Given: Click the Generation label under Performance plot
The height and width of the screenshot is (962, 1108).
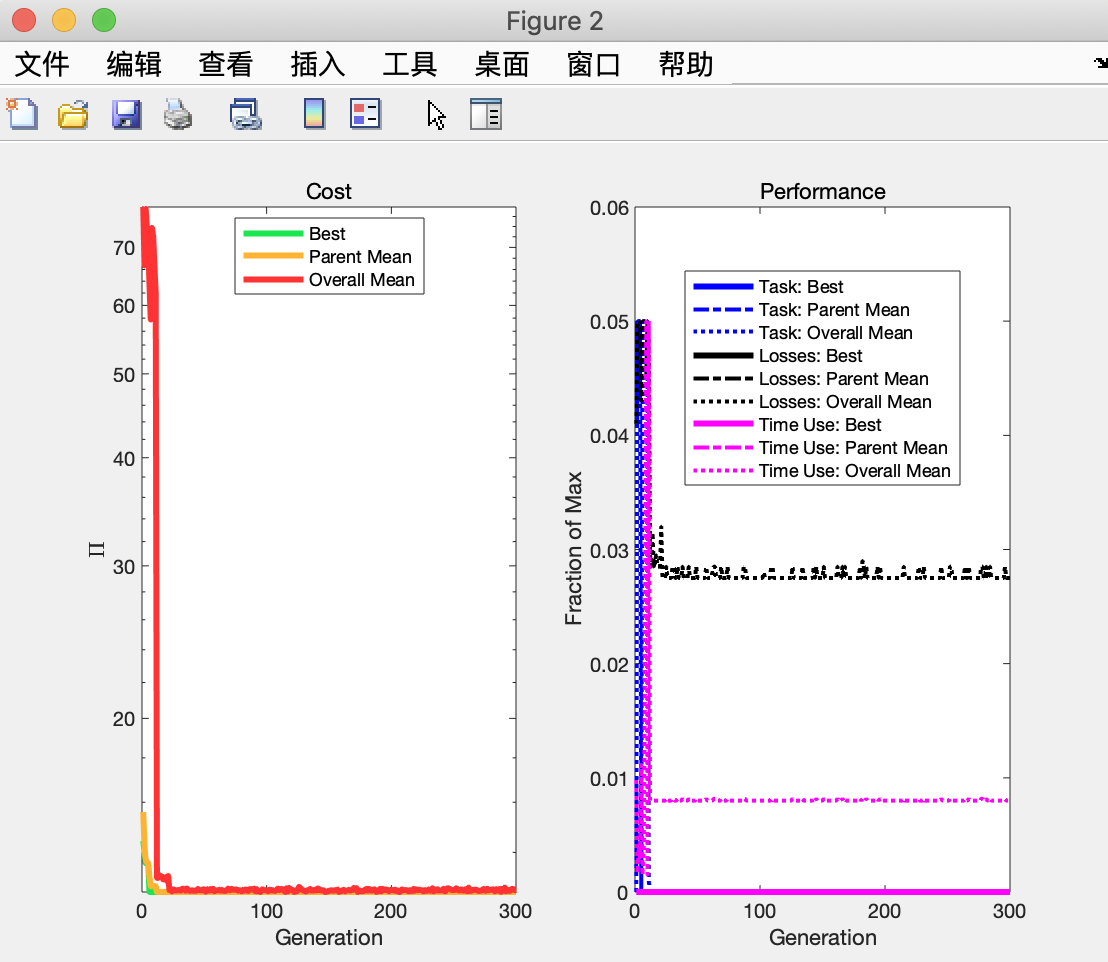Looking at the screenshot, I should pos(823,938).
